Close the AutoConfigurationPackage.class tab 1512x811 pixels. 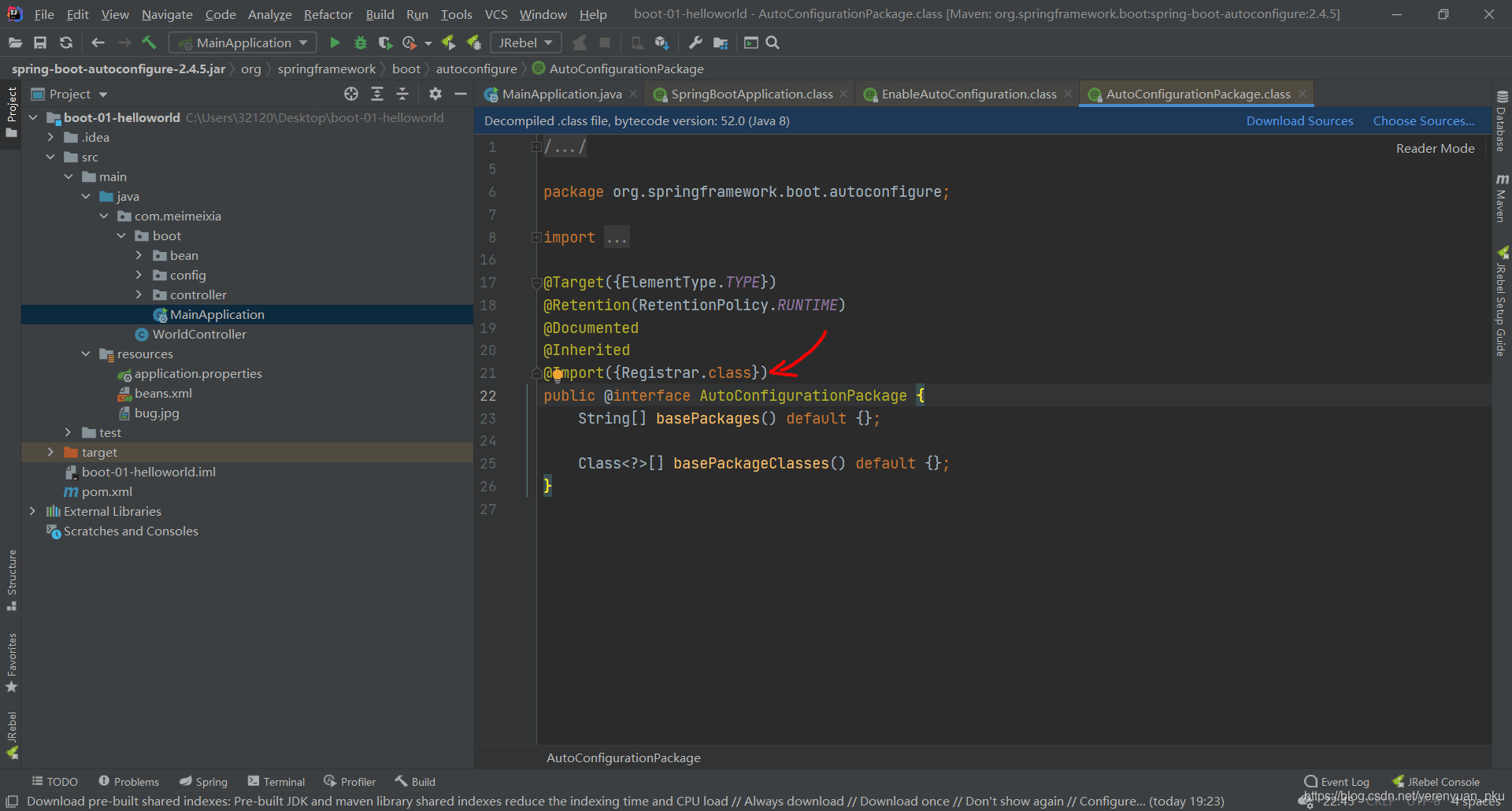coord(1303,94)
